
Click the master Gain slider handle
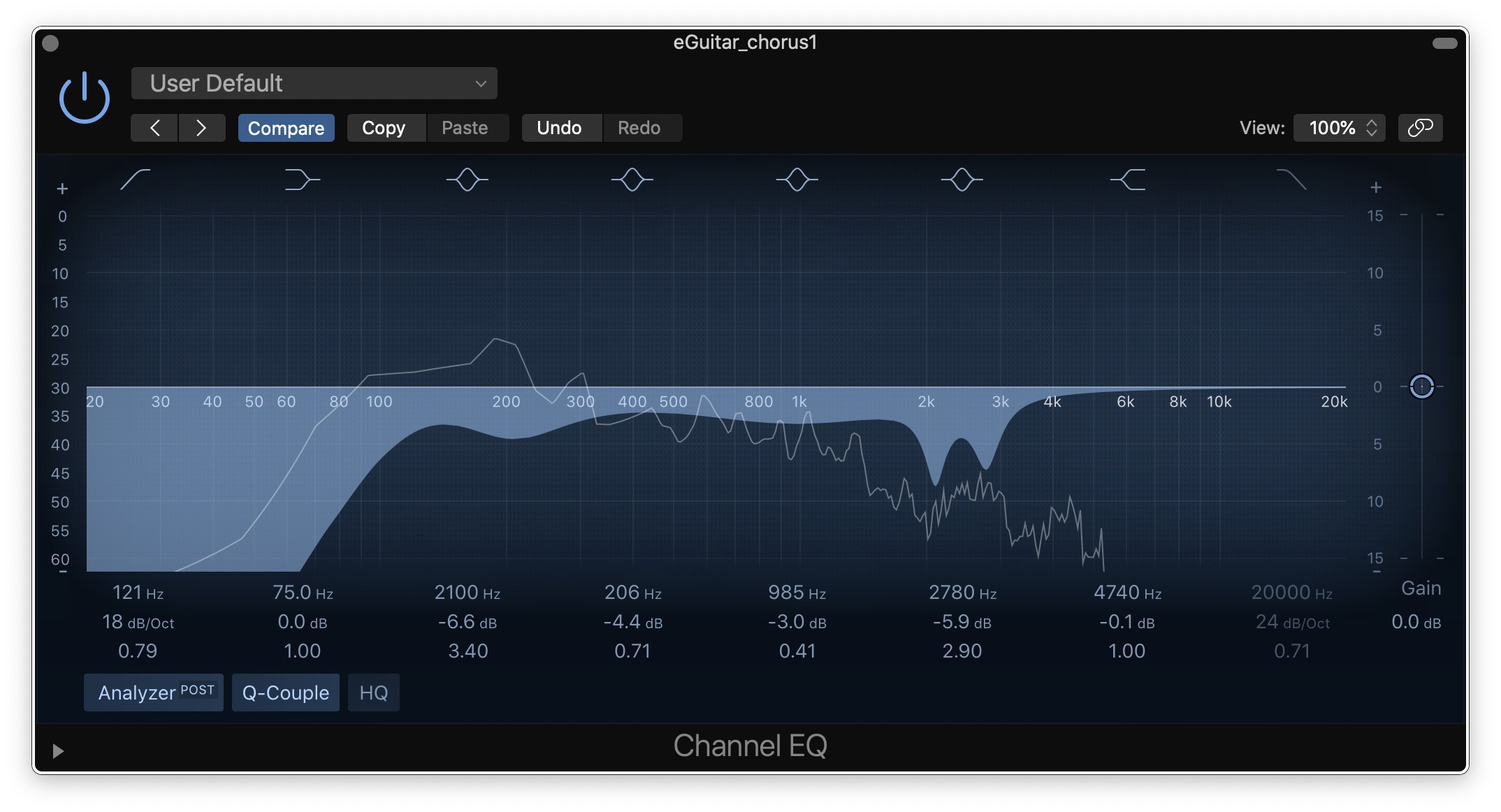[1421, 386]
